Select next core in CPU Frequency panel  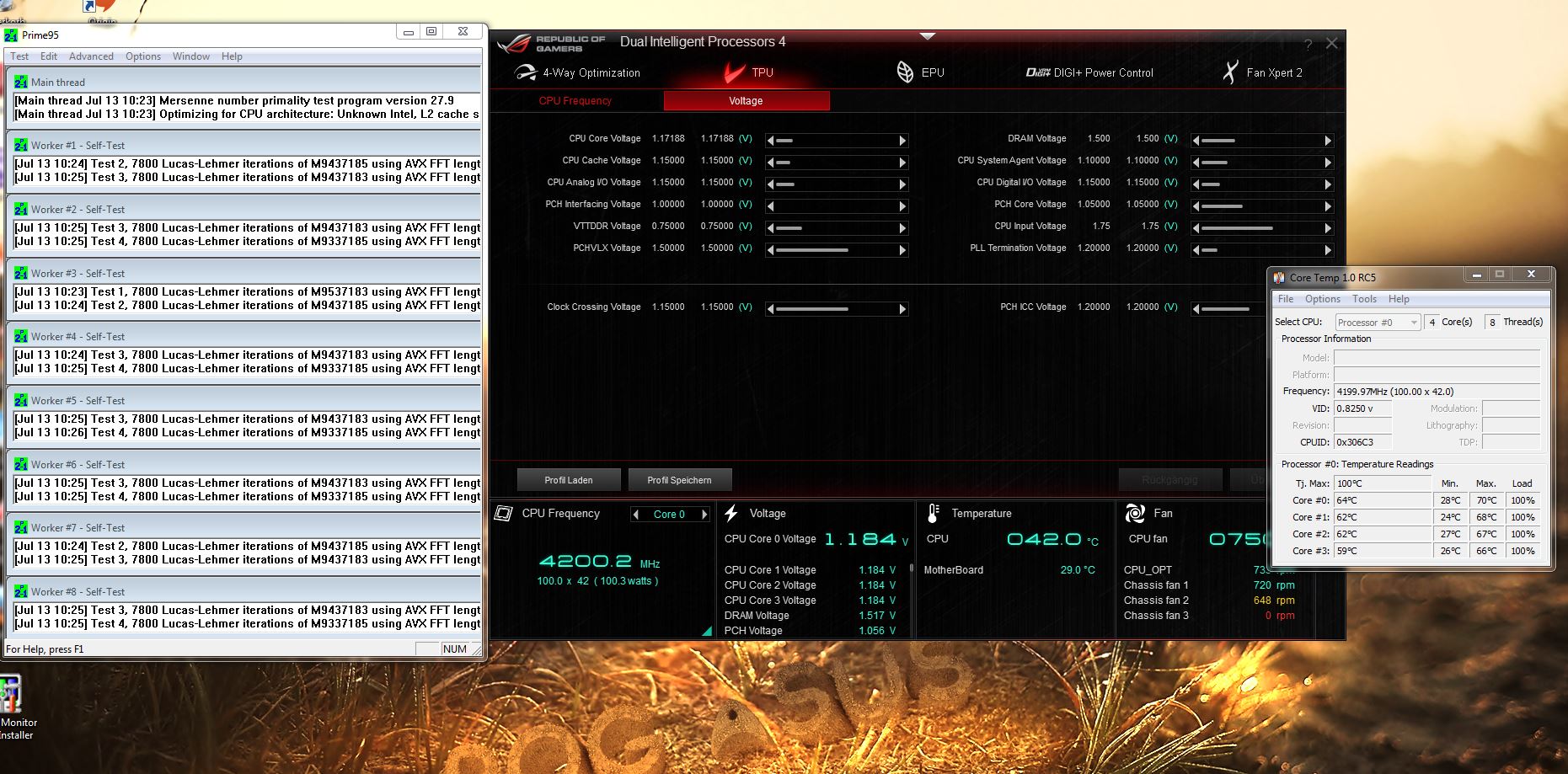click(x=704, y=515)
